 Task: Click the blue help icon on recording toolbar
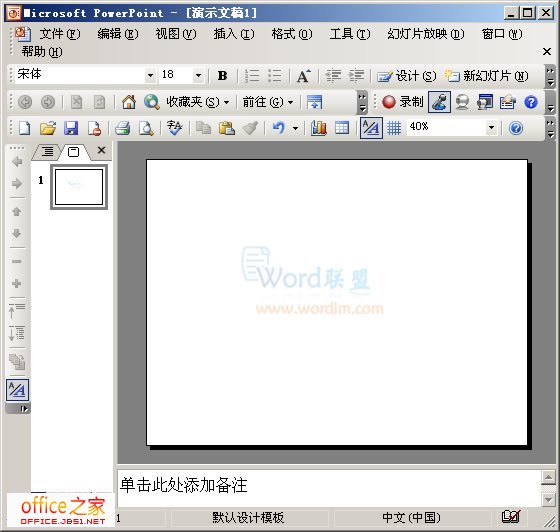pyautogui.click(x=531, y=102)
